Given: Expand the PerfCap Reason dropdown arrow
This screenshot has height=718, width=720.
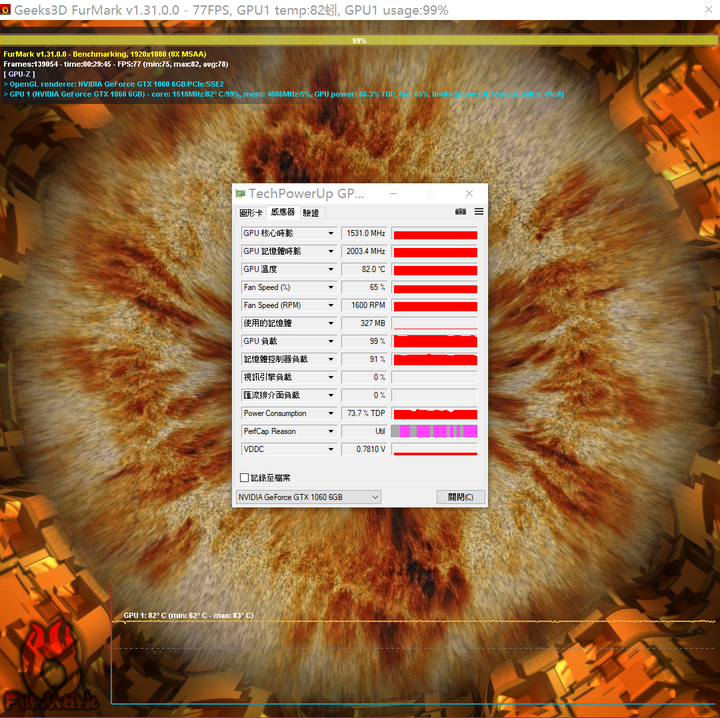Looking at the screenshot, I should (331, 431).
